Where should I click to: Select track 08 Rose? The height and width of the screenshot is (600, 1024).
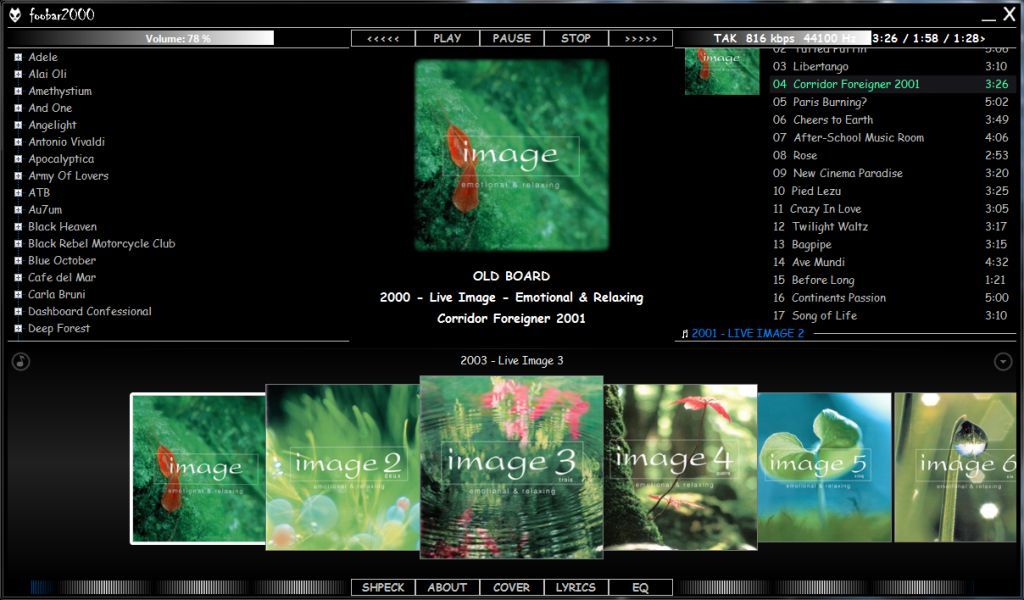pos(891,155)
